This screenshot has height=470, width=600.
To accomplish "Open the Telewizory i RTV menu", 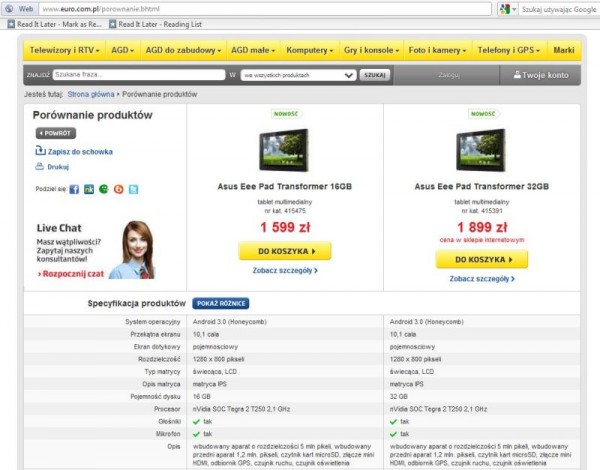I will click(x=65, y=49).
